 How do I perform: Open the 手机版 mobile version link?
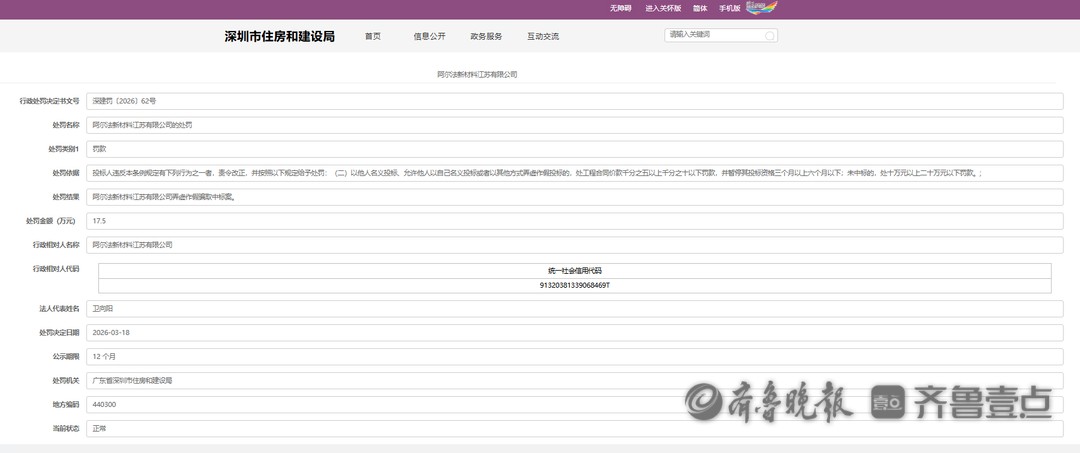pos(729,8)
